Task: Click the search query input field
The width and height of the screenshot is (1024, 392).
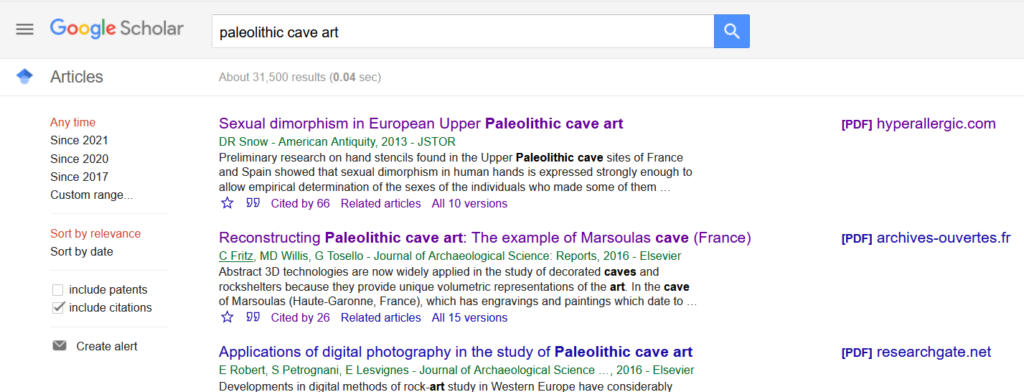Action: point(462,31)
